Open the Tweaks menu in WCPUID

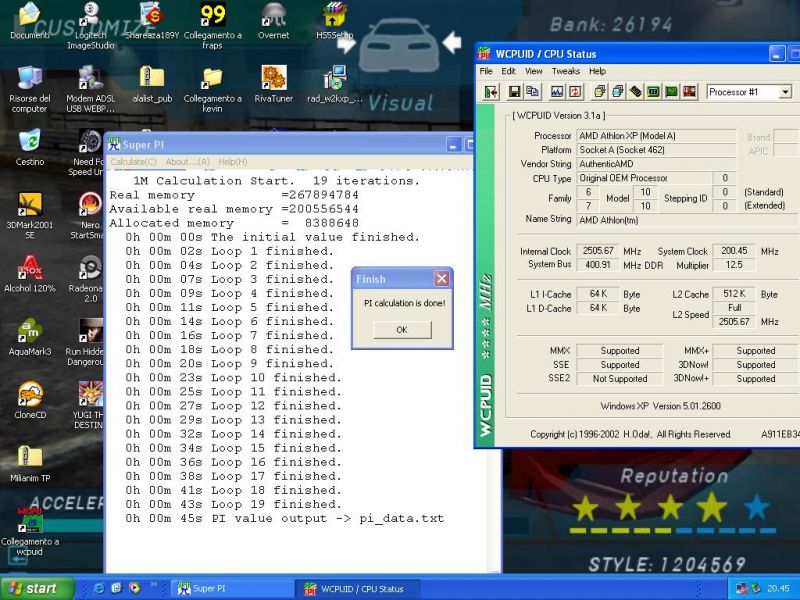pos(566,71)
